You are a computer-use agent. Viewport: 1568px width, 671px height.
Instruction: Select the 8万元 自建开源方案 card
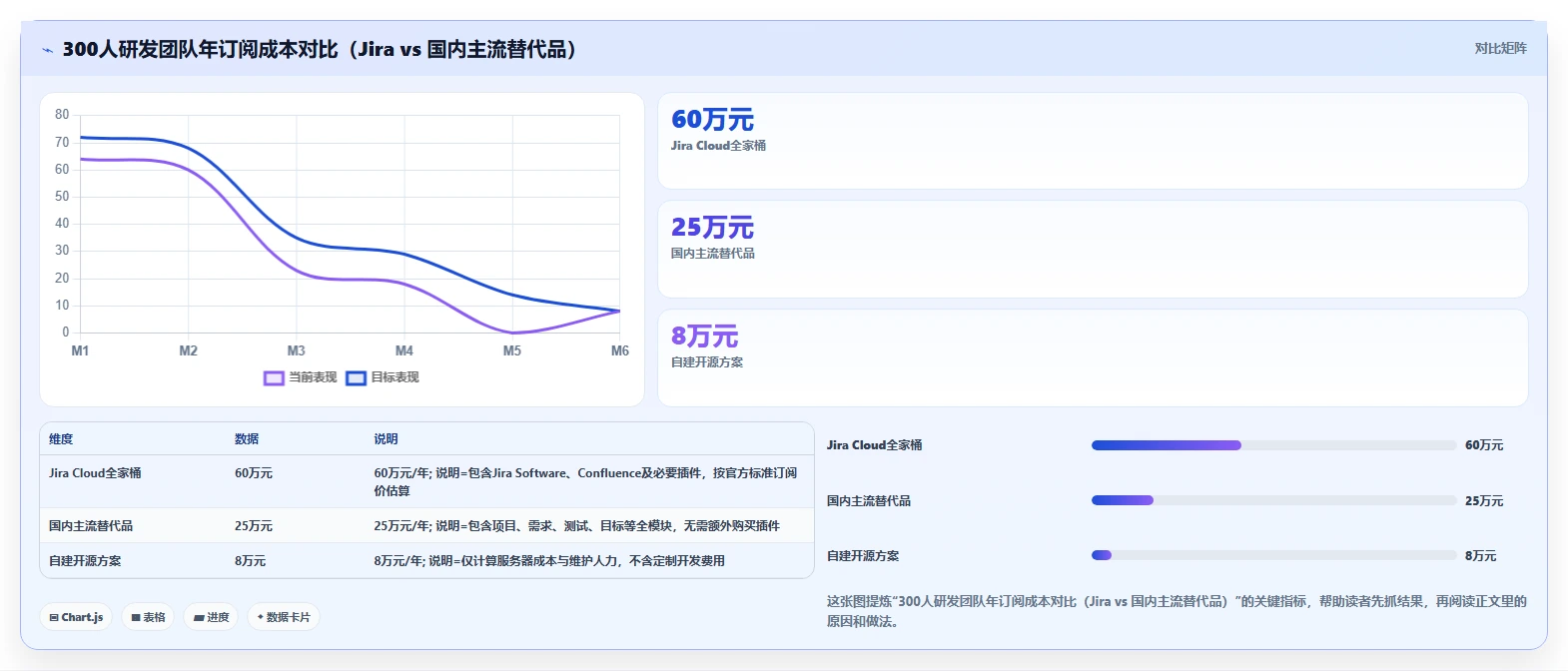click(1093, 357)
